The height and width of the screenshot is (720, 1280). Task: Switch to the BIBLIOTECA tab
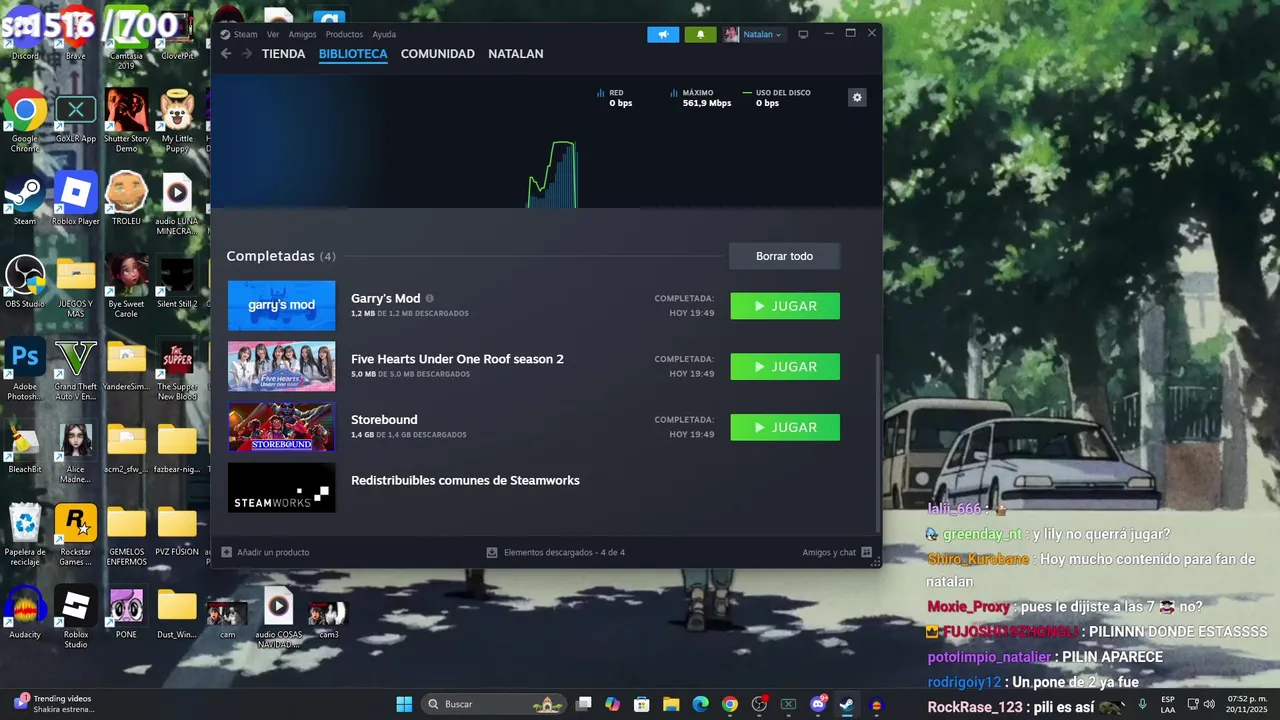click(353, 54)
